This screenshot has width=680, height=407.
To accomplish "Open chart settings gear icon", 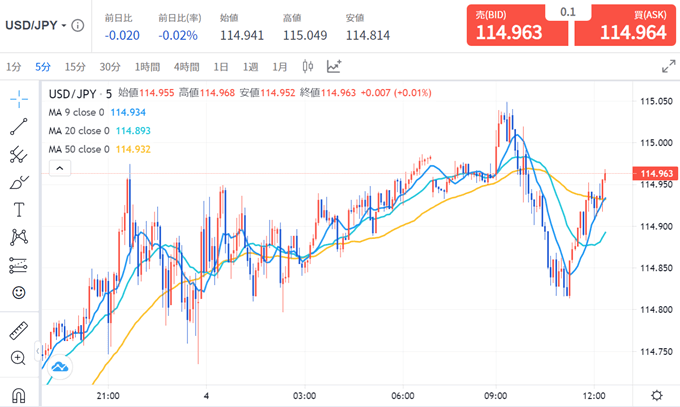I will coord(657,395).
